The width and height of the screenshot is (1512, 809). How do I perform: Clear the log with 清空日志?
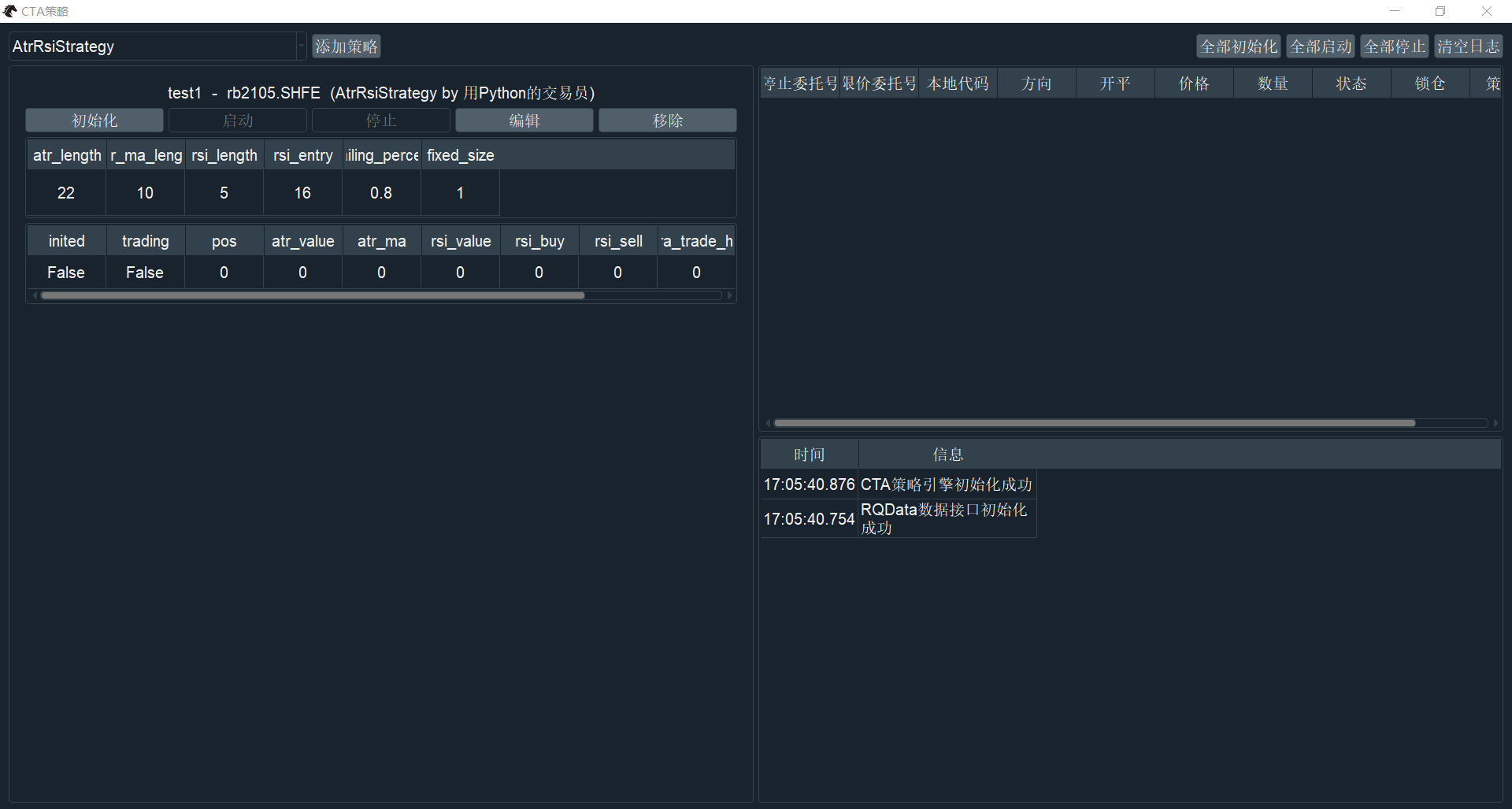1468,46
